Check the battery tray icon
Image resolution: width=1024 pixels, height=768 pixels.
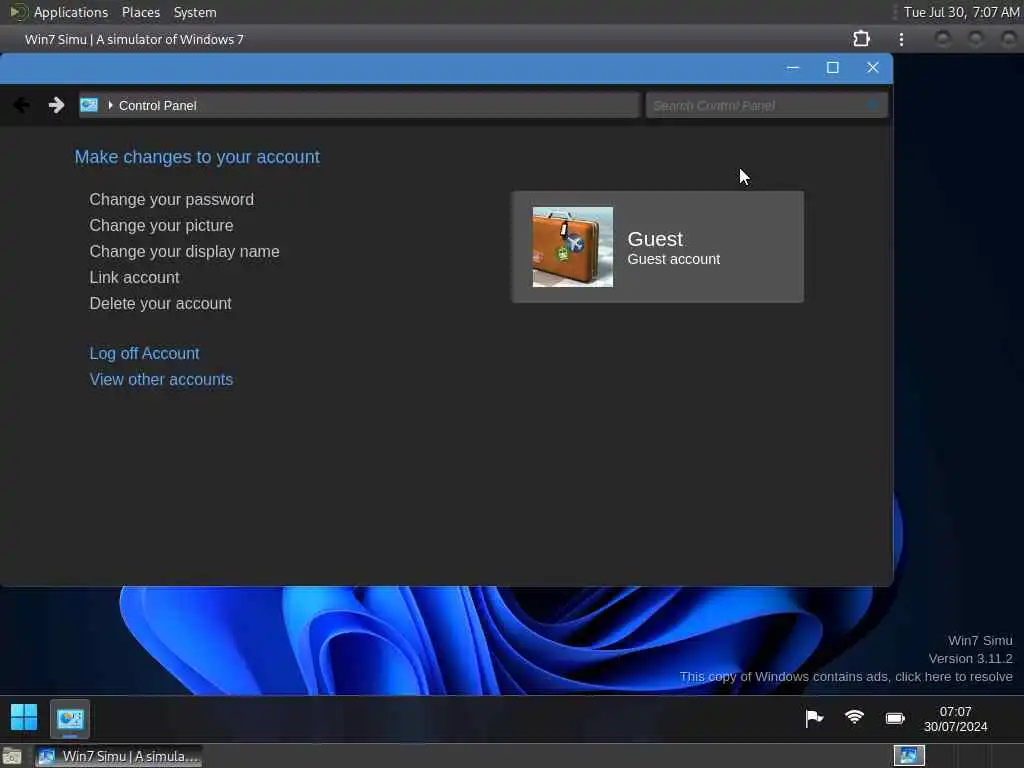click(895, 718)
